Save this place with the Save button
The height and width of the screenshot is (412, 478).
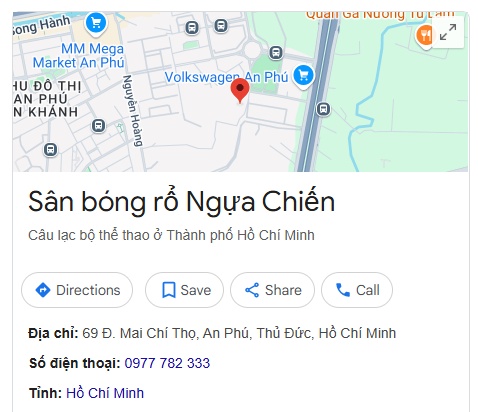184,290
